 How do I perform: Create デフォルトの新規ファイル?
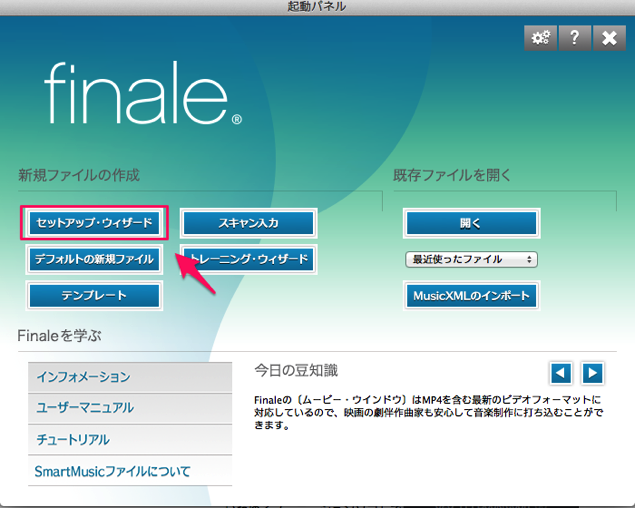coord(94,259)
